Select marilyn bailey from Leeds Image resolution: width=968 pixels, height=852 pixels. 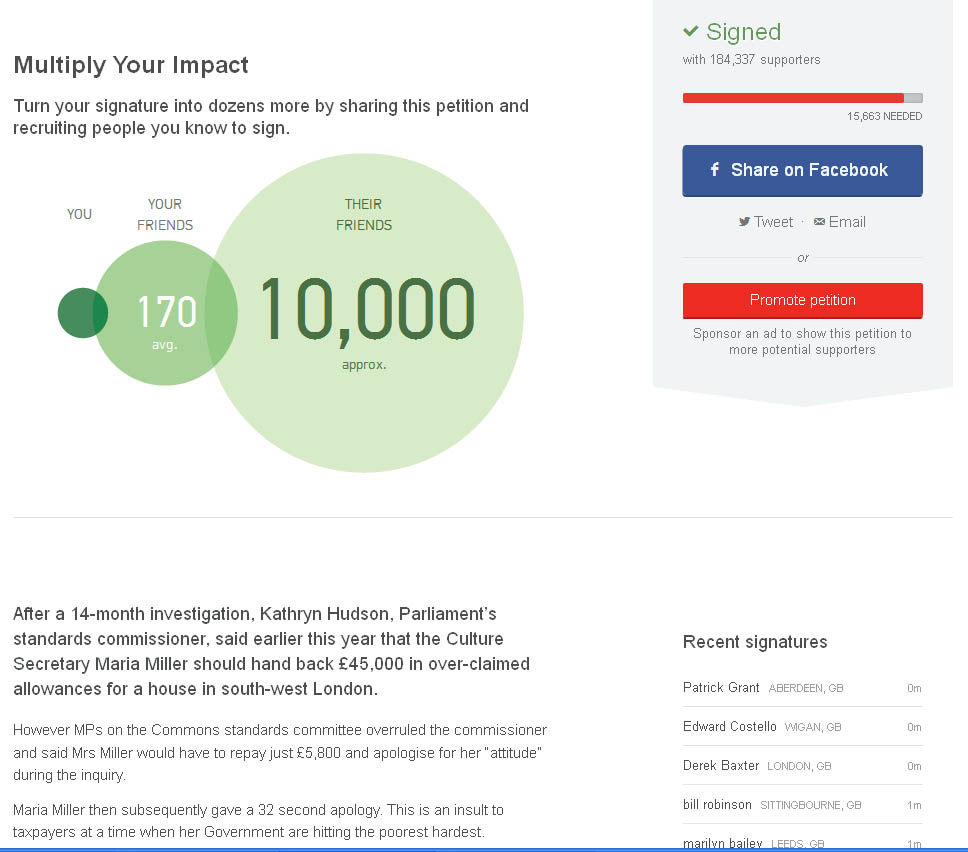[x=722, y=841]
